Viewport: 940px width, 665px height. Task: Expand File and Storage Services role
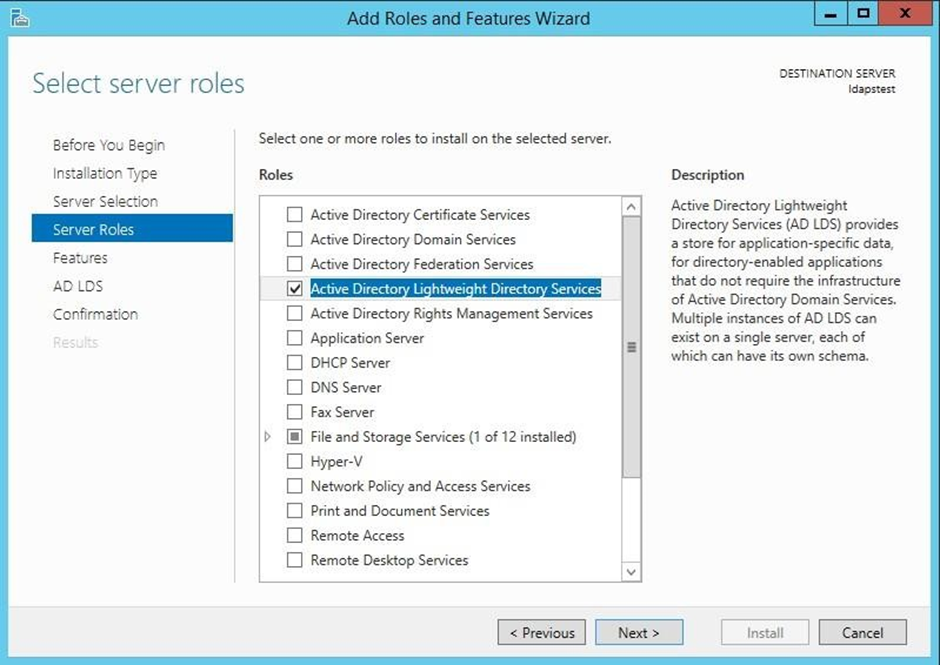(x=267, y=437)
